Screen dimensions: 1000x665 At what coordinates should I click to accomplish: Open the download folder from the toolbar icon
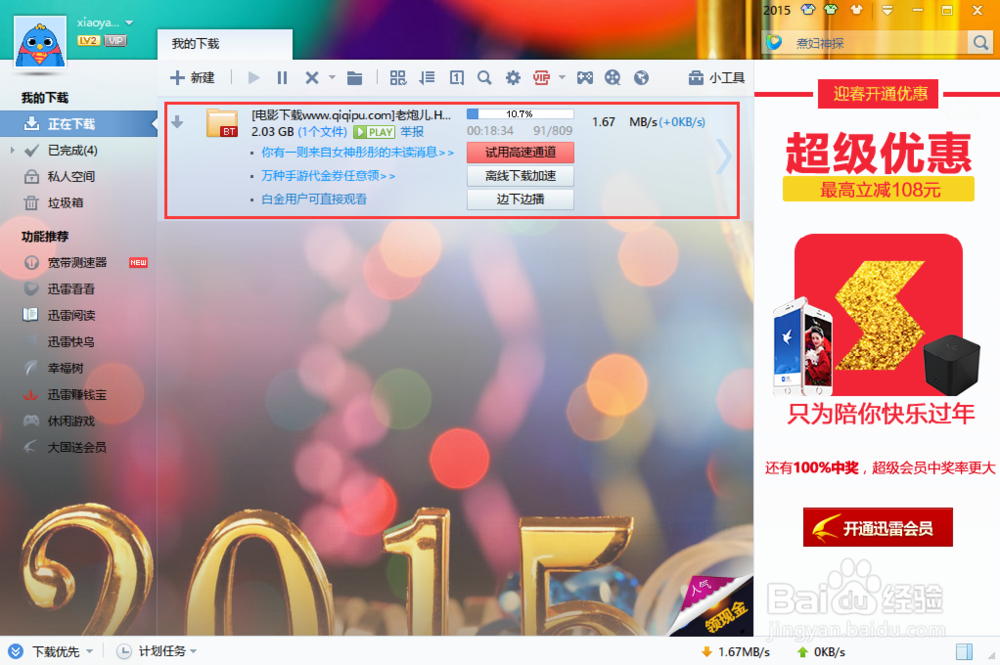(355, 78)
